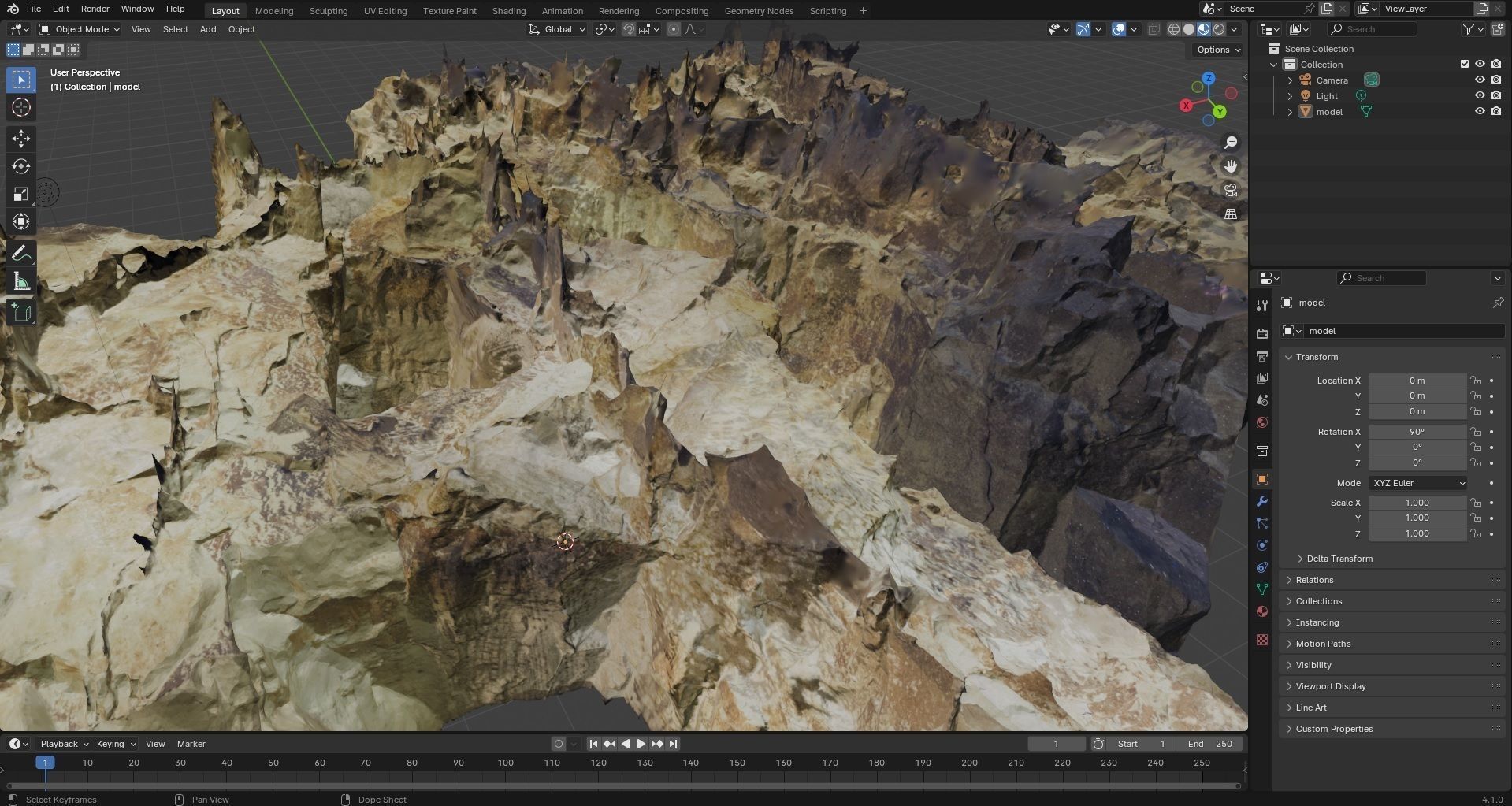Click the current frame number field

point(1057,744)
